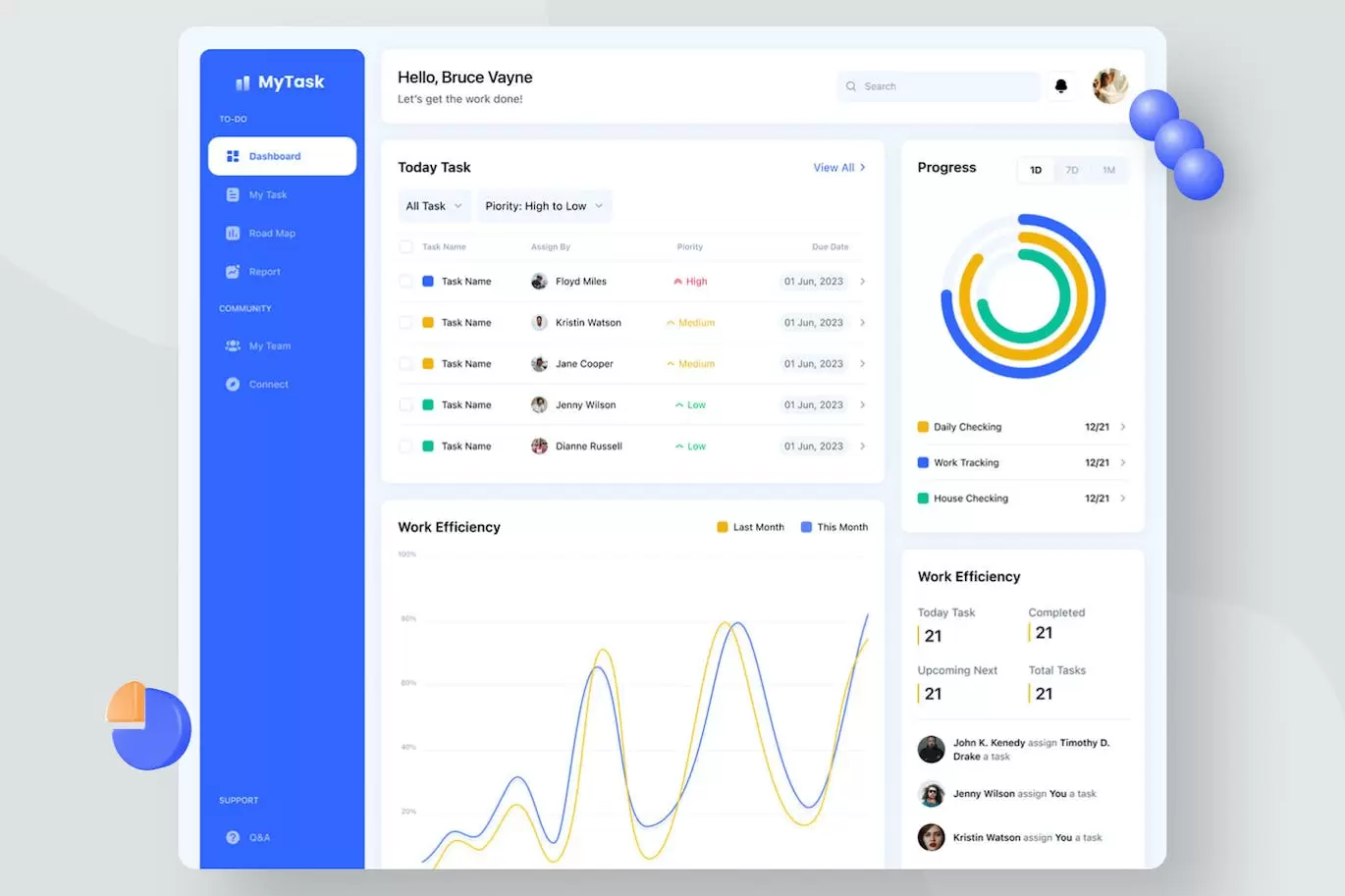Click Floyd Miles avatar icon

[539, 282]
